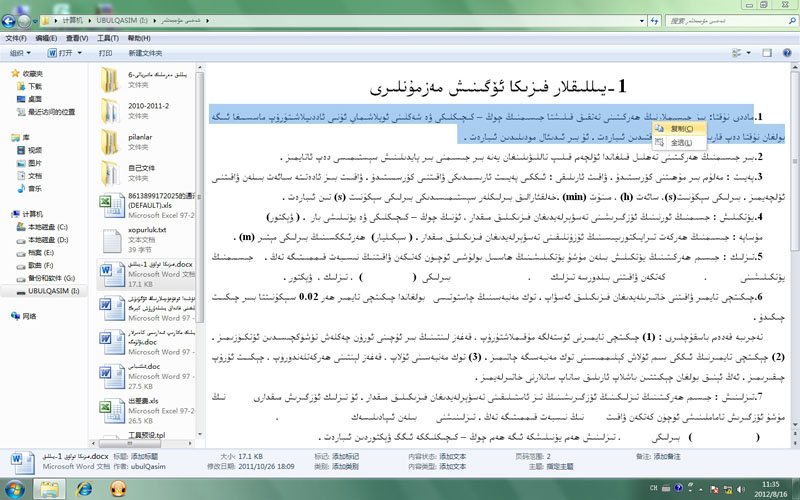Toggle the preview pane icon

767,53
